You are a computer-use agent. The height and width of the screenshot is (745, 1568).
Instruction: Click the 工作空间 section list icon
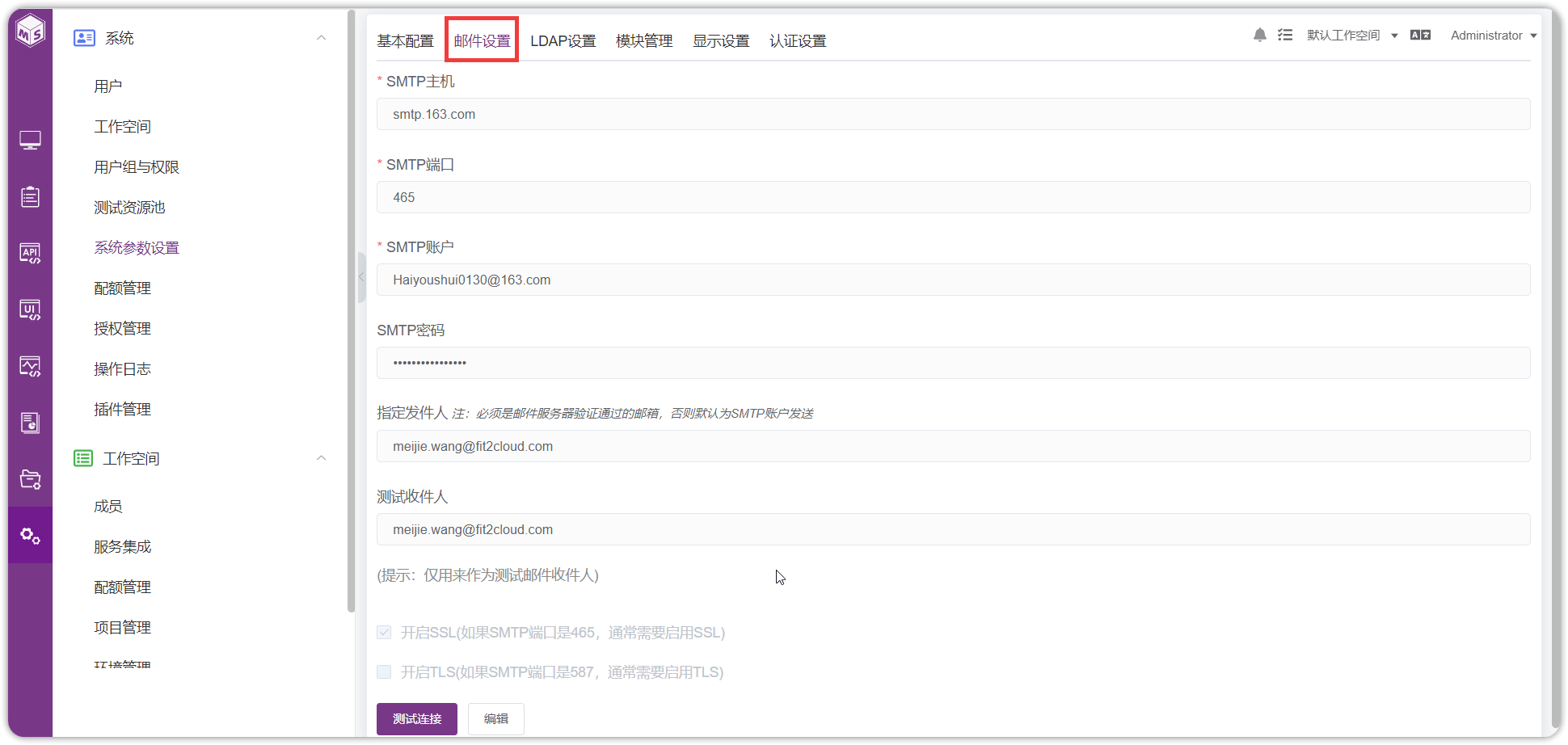83,458
